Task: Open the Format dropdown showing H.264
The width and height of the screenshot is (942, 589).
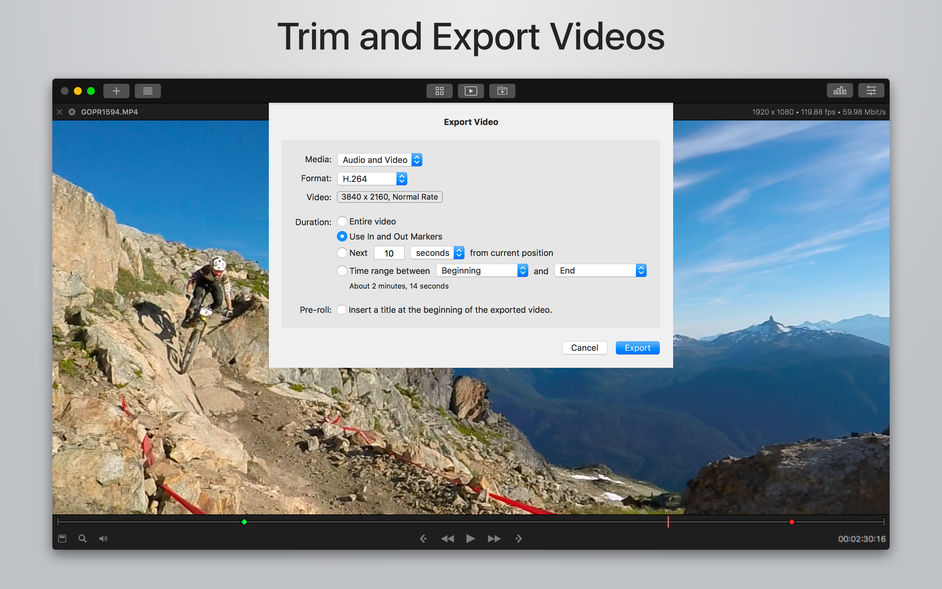Action: pyautogui.click(x=372, y=178)
